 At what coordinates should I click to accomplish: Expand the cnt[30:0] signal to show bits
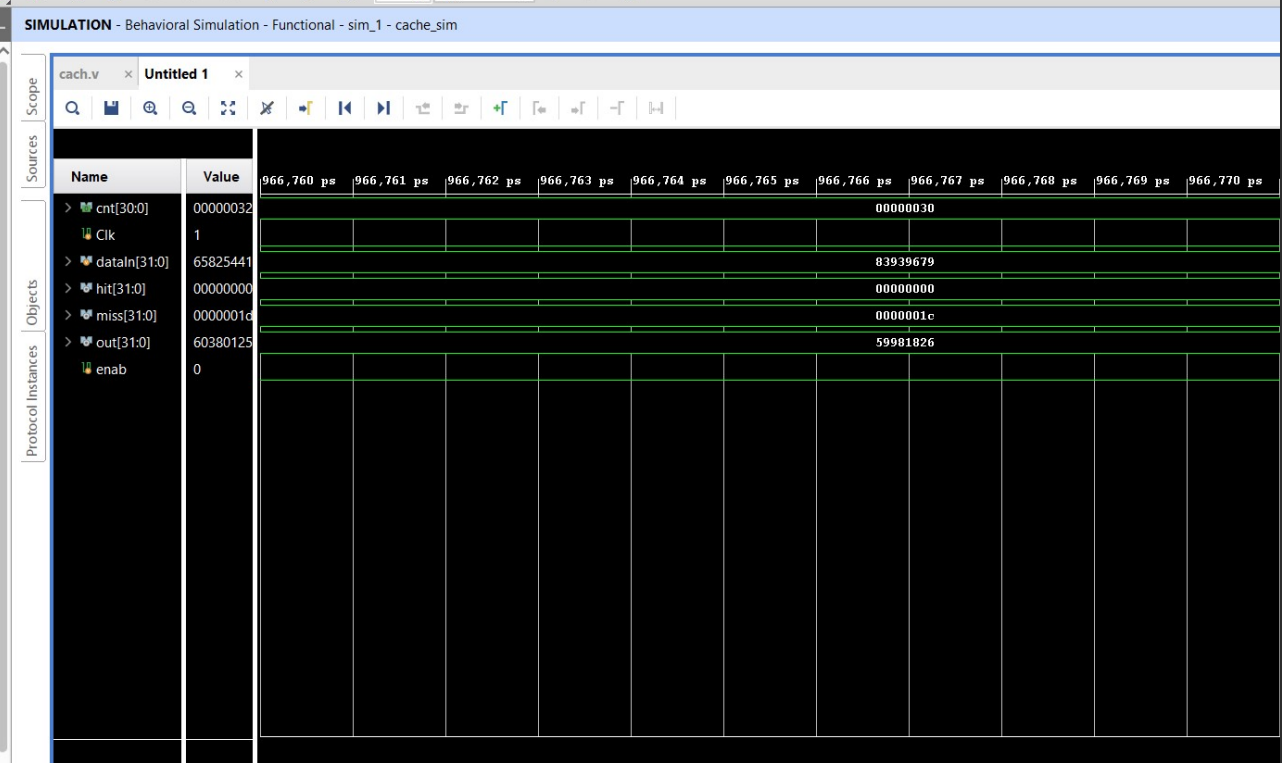tap(70, 206)
